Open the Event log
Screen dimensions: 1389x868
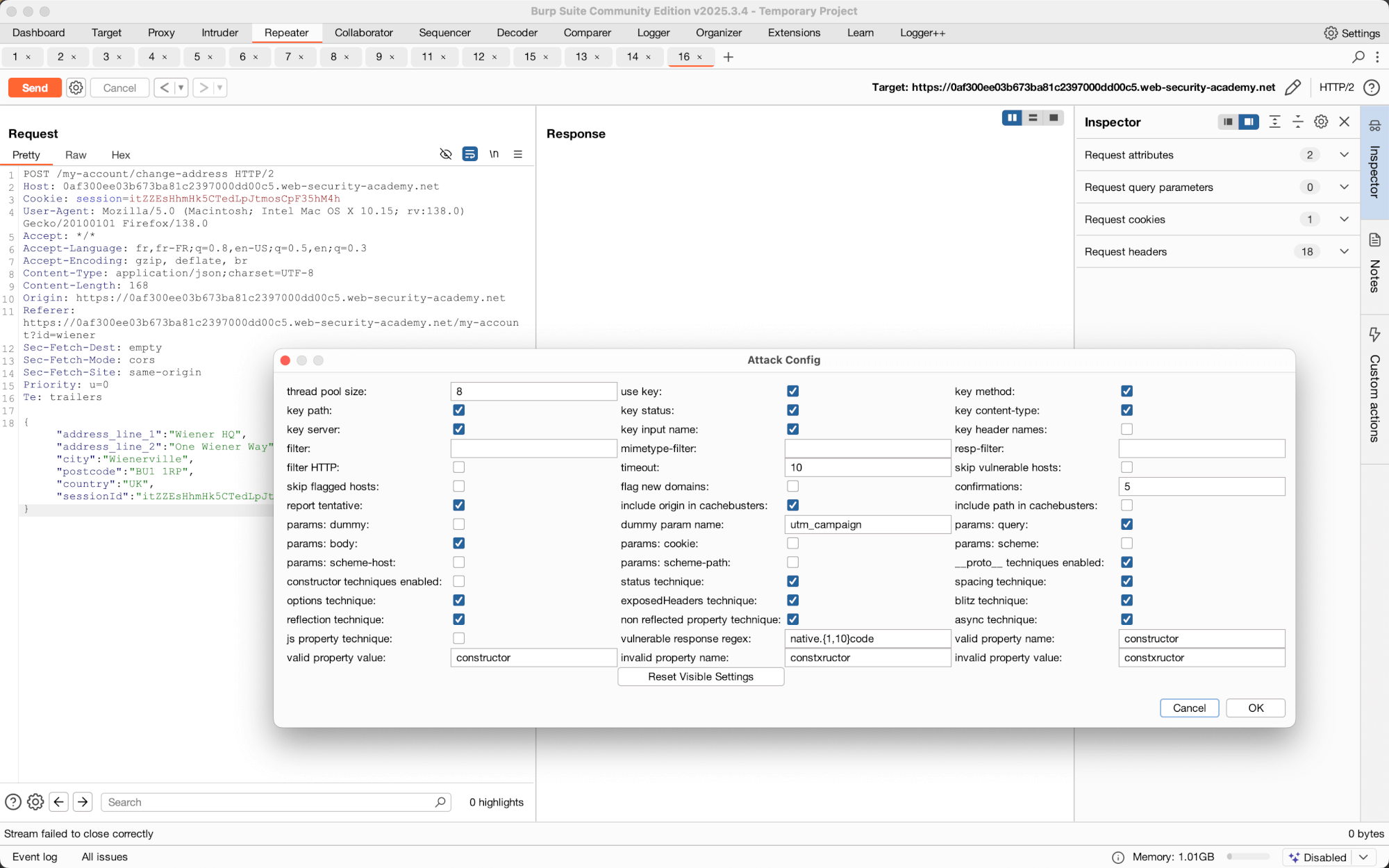pyautogui.click(x=35, y=857)
